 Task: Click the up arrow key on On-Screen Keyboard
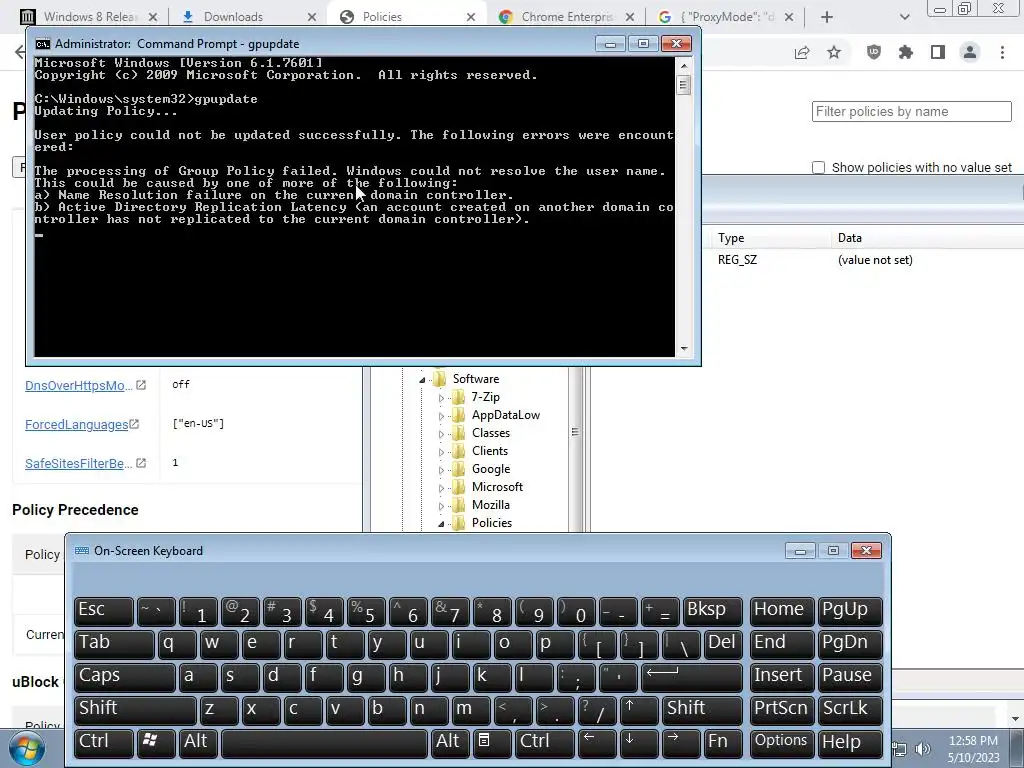point(639,709)
